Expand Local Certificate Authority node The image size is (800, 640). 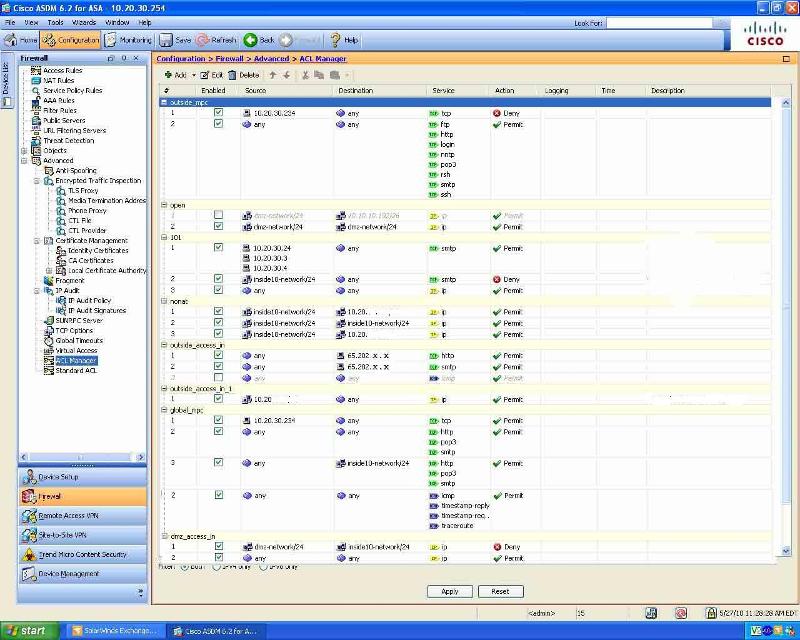pos(49,270)
